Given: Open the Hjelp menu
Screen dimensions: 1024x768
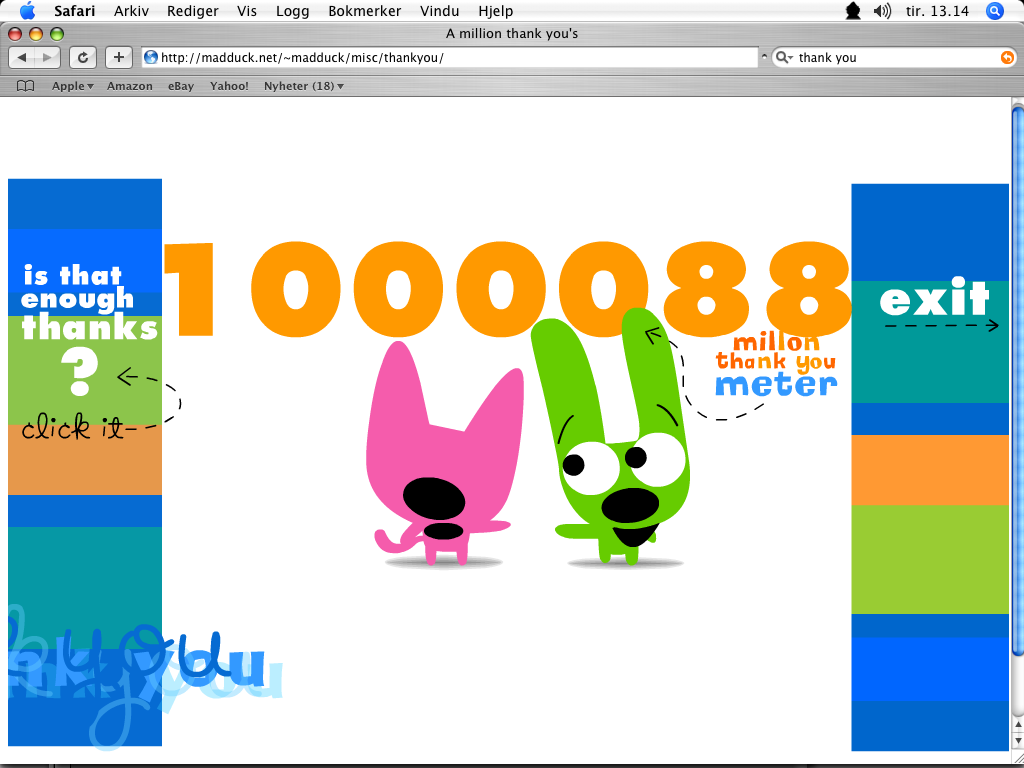Looking at the screenshot, I should (x=496, y=11).
